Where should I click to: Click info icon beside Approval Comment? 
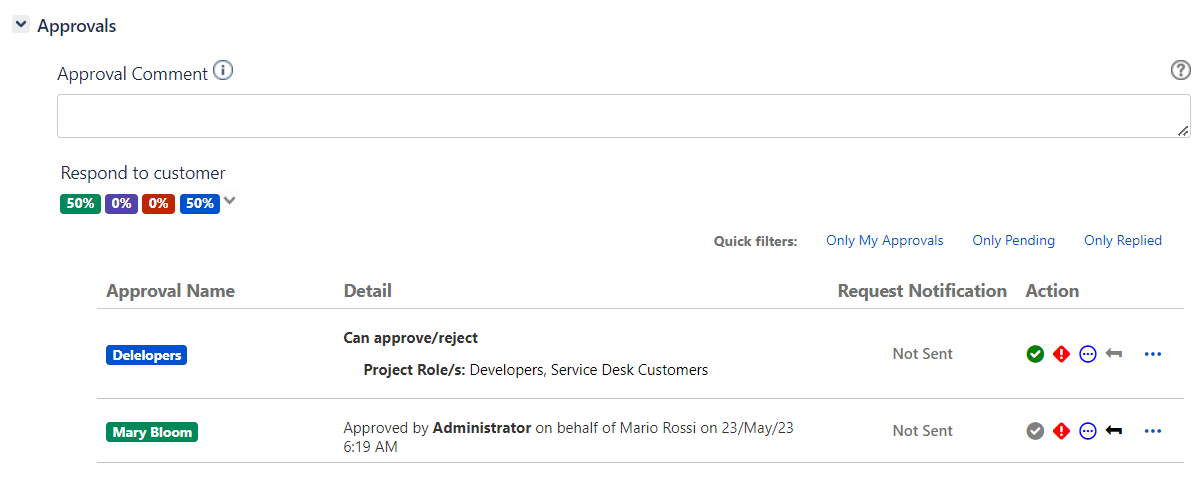(x=223, y=71)
